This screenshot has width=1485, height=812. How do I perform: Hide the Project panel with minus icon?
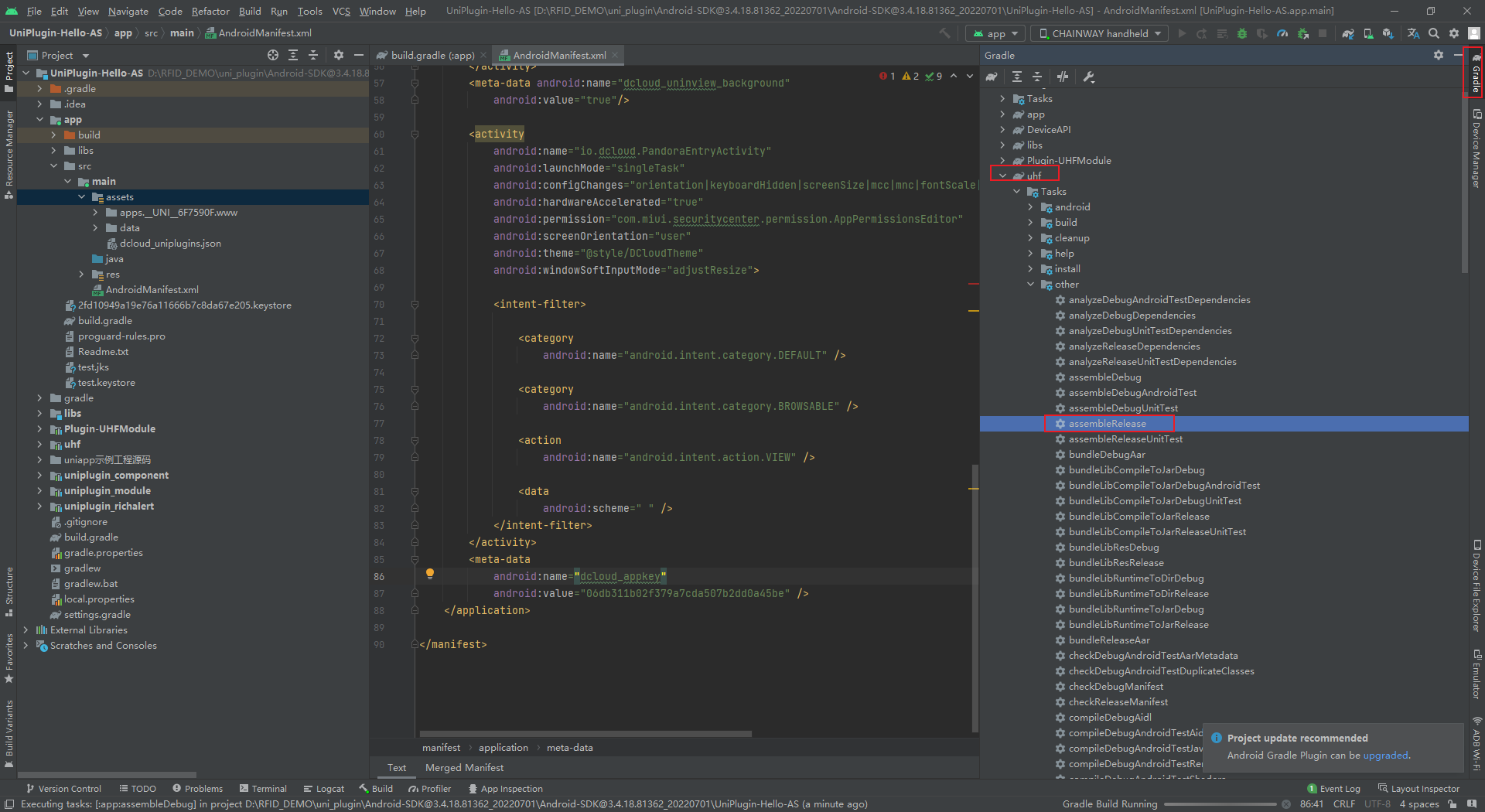pyautogui.click(x=358, y=55)
